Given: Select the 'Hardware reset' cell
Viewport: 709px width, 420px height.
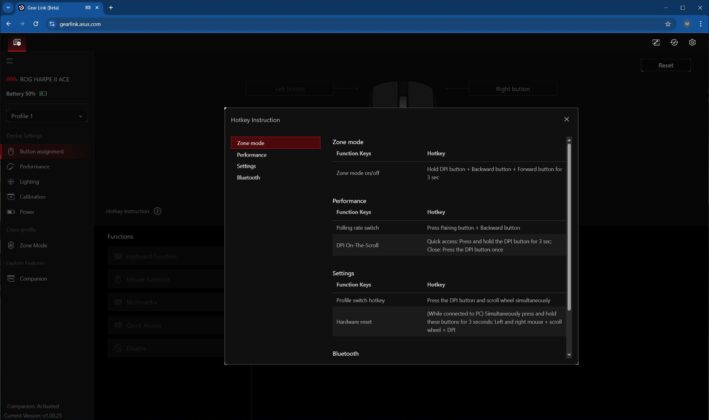Looking at the screenshot, I should pyautogui.click(x=354, y=322).
